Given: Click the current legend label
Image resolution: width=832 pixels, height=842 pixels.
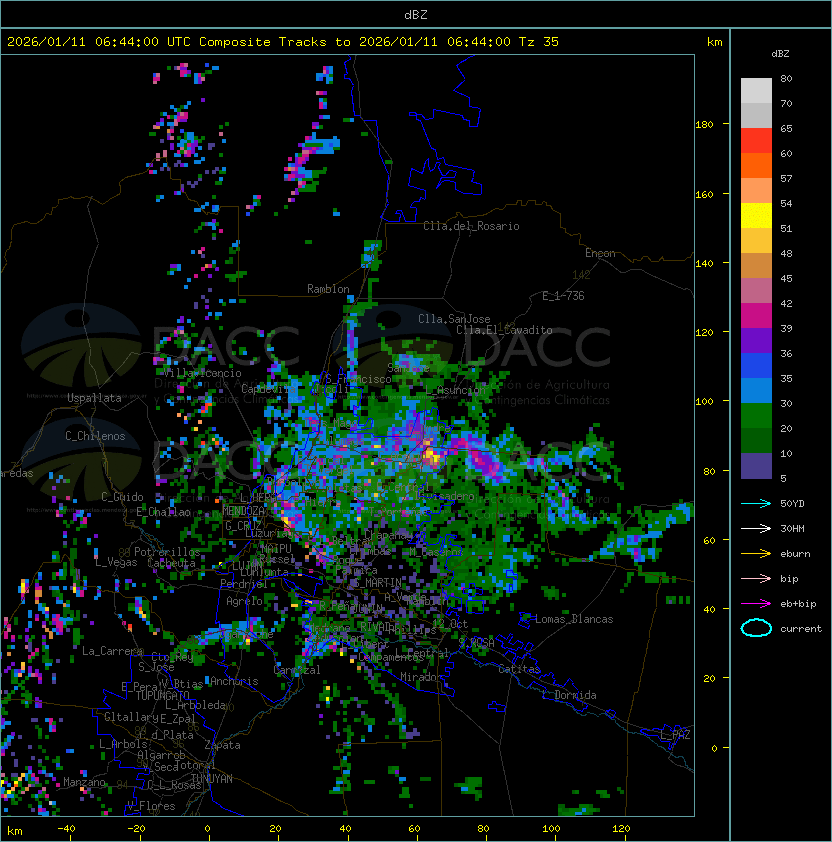Looking at the screenshot, I should coord(801,629).
